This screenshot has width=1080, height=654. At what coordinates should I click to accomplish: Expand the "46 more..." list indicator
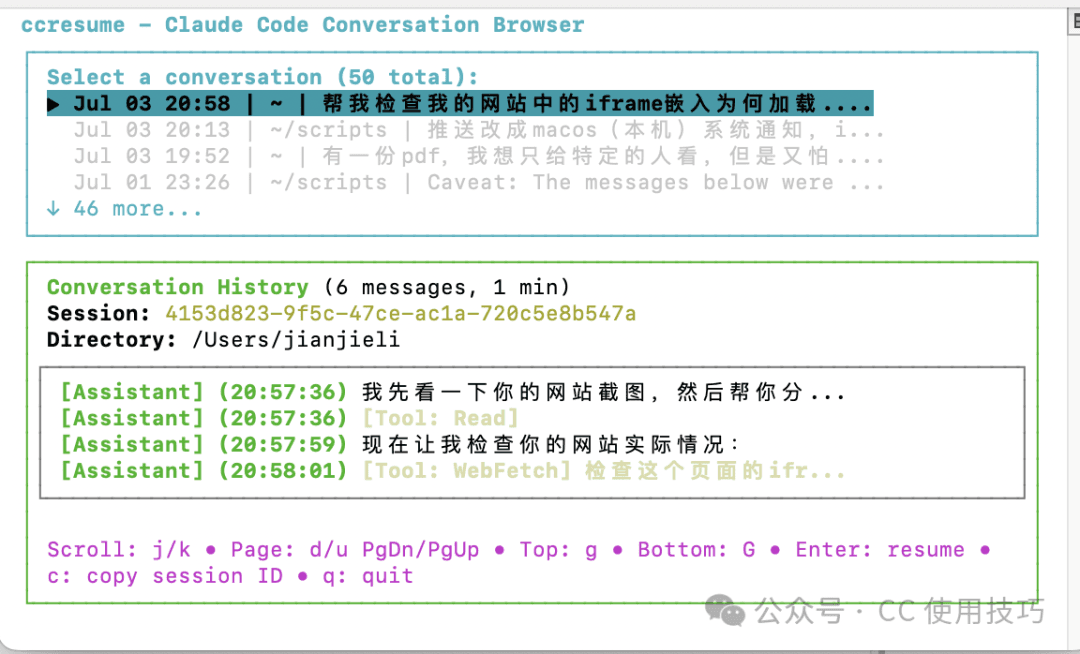pyautogui.click(x=124, y=209)
